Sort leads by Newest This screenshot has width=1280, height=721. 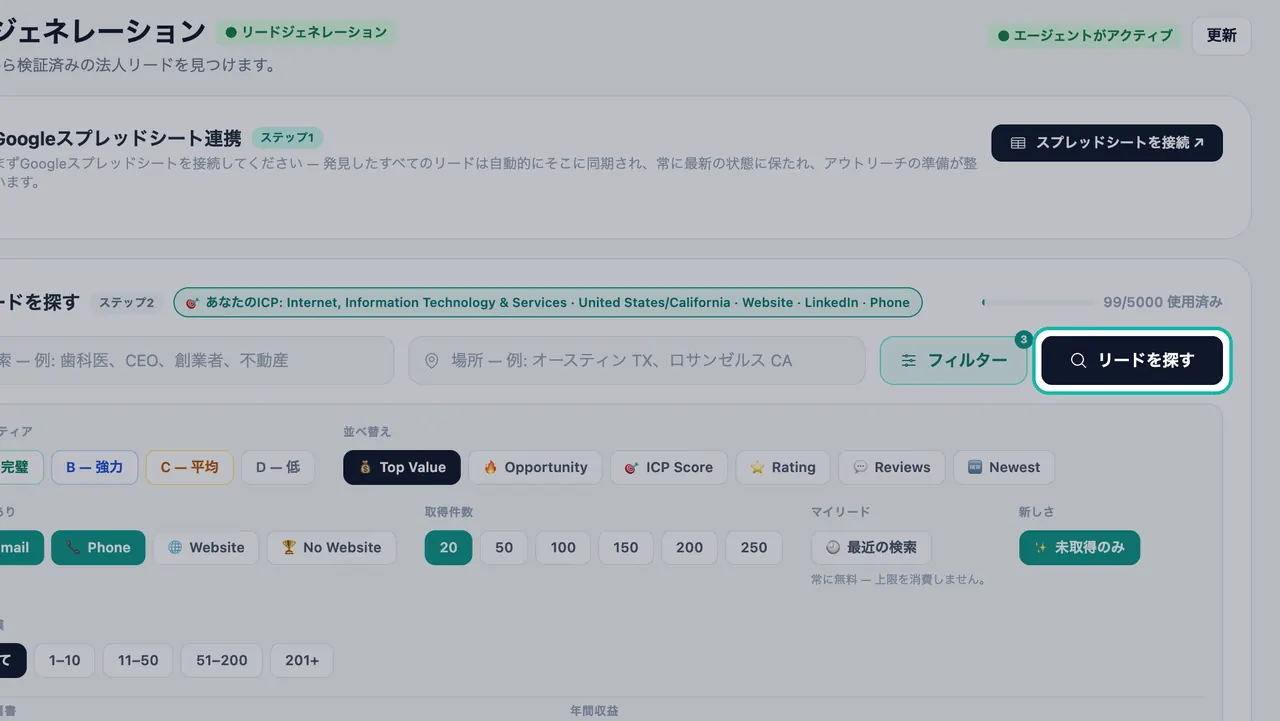[1004, 467]
